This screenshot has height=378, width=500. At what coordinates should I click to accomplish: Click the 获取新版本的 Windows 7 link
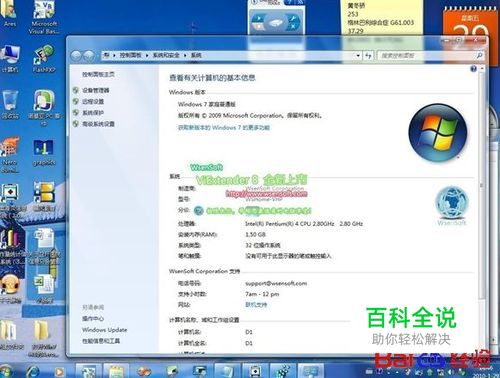coord(224,127)
